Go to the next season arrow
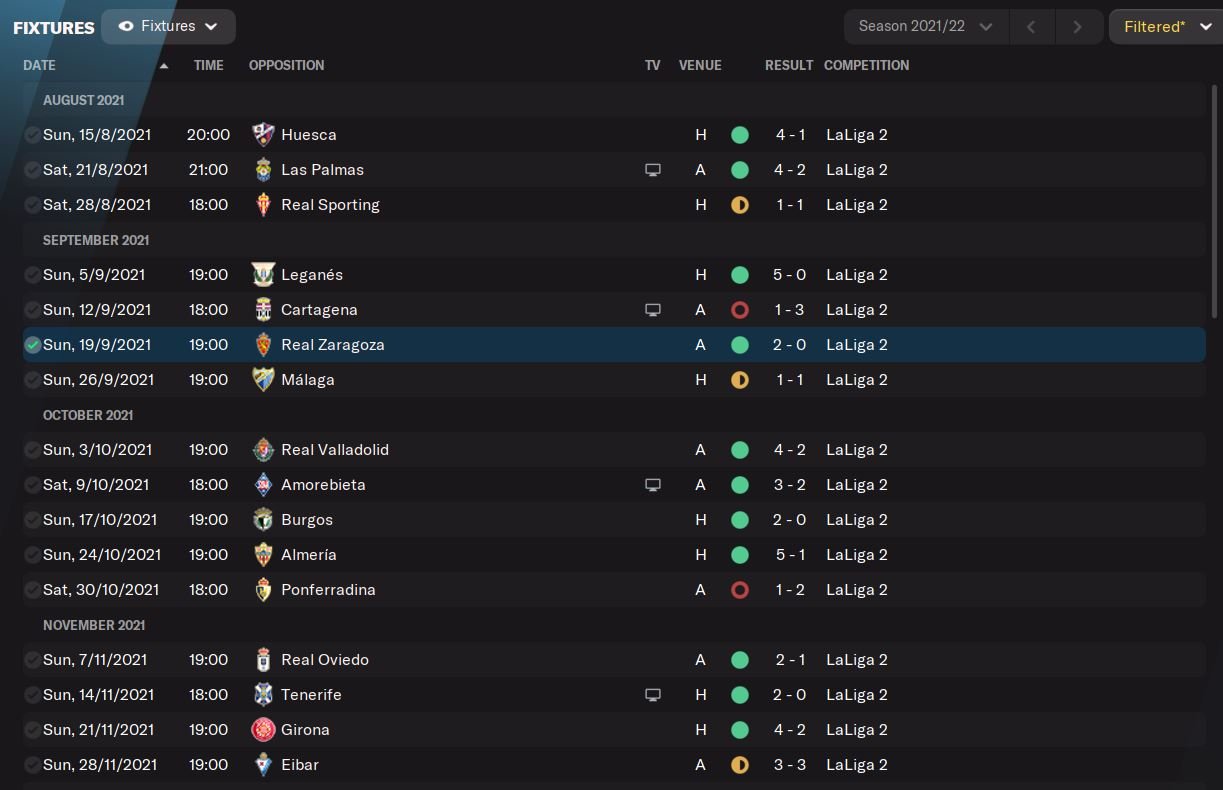 (x=1077, y=27)
